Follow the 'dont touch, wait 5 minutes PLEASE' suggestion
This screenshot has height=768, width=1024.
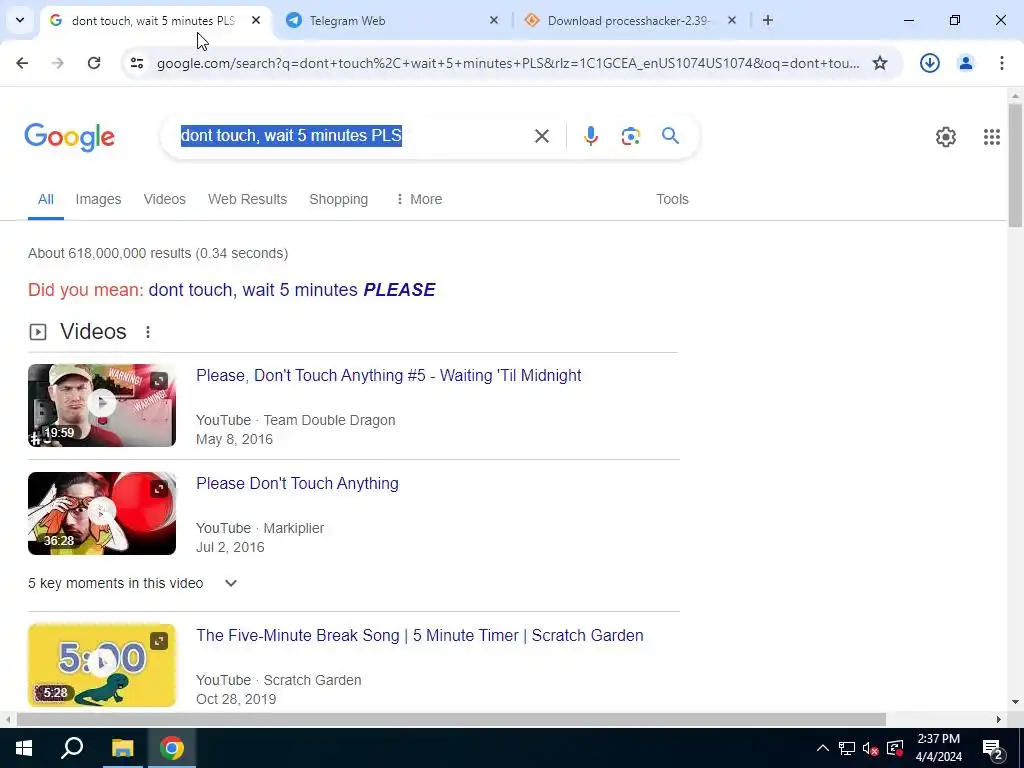pyautogui.click(x=291, y=290)
